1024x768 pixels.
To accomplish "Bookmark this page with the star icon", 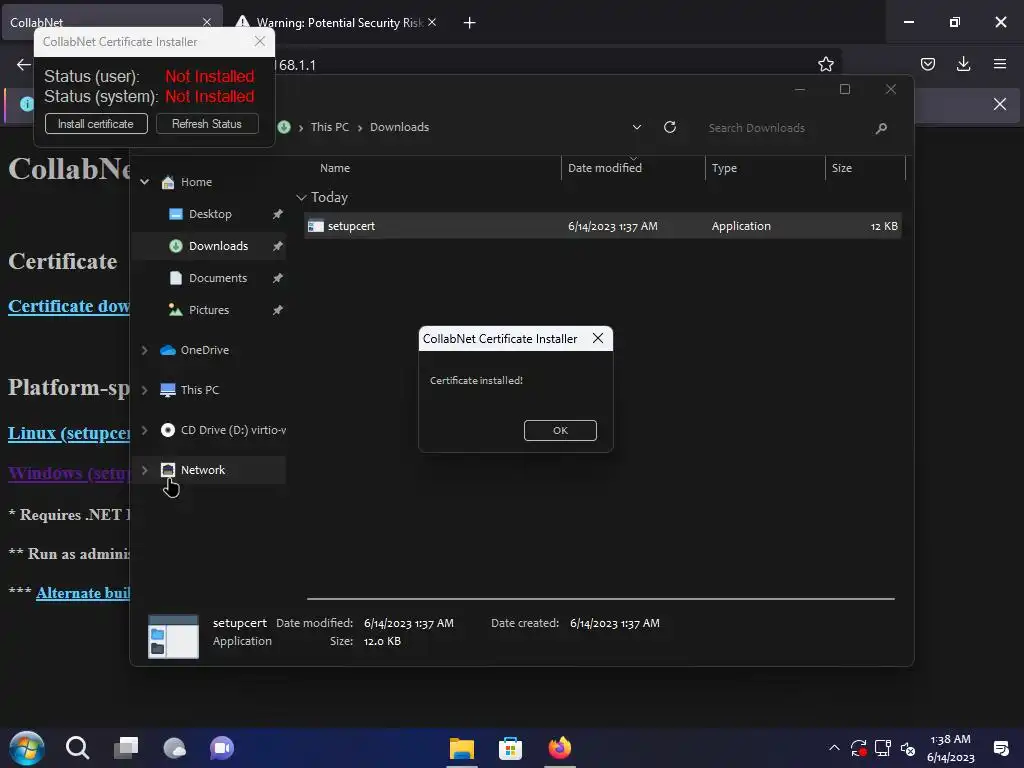I will tap(825, 64).
